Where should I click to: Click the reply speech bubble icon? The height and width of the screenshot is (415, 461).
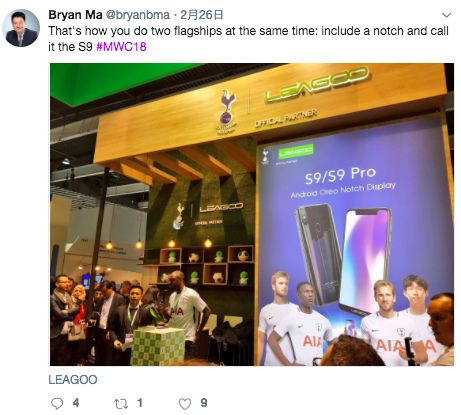[57, 403]
